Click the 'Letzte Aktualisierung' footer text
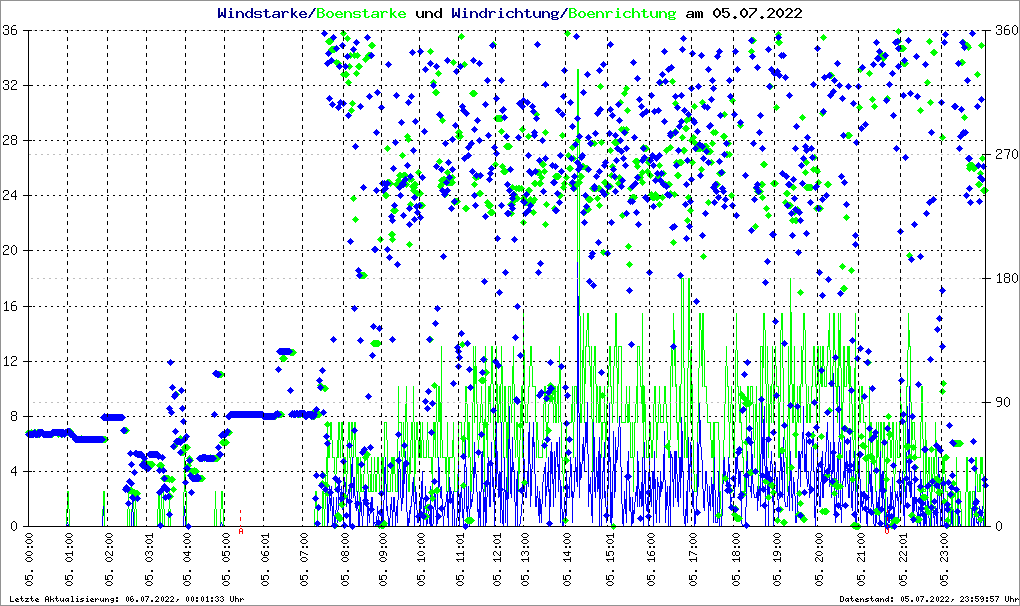The height and width of the screenshot is (606, 1020). pyautogui.click(x=126, y=599)
